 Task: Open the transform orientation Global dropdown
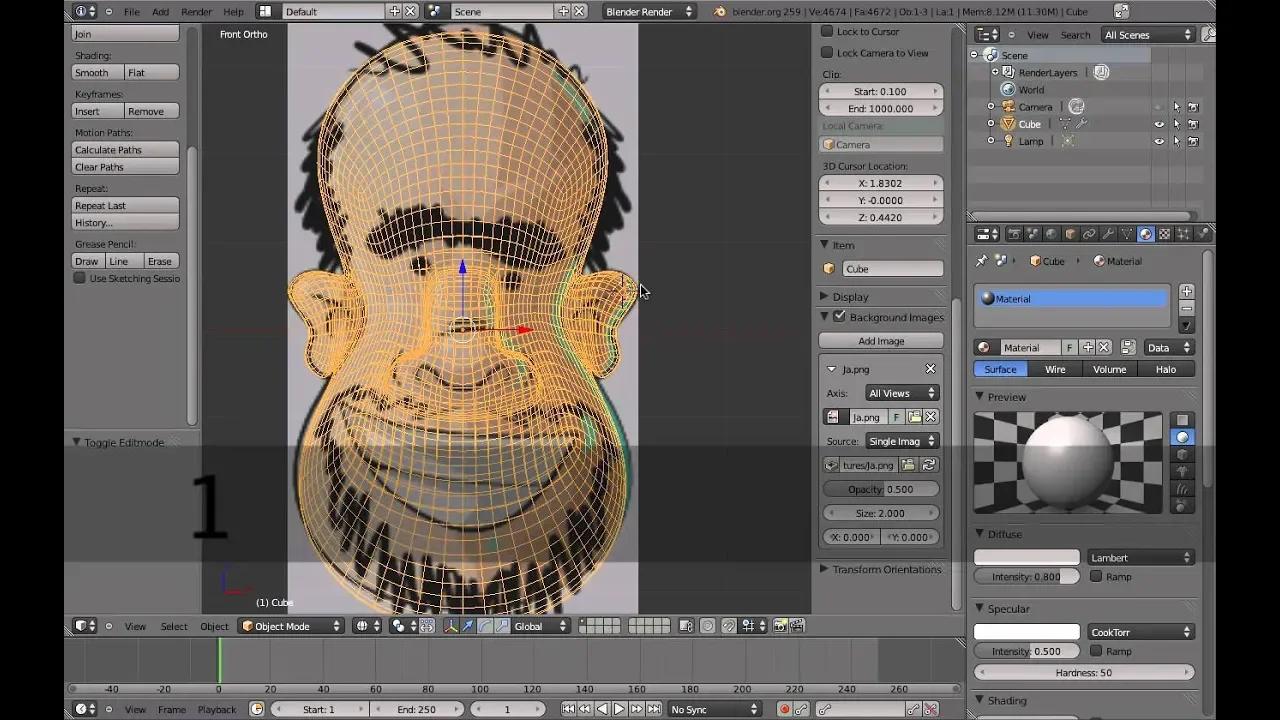tap(538, 626)
